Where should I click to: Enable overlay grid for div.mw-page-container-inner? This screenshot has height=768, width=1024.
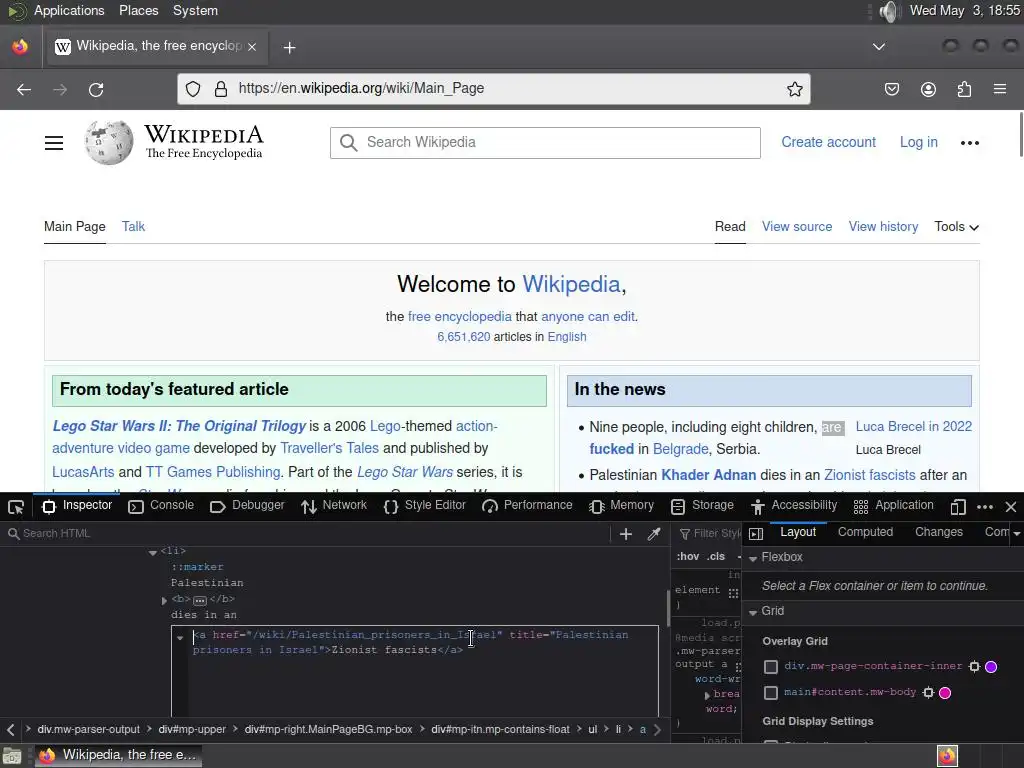click(771, 667)
